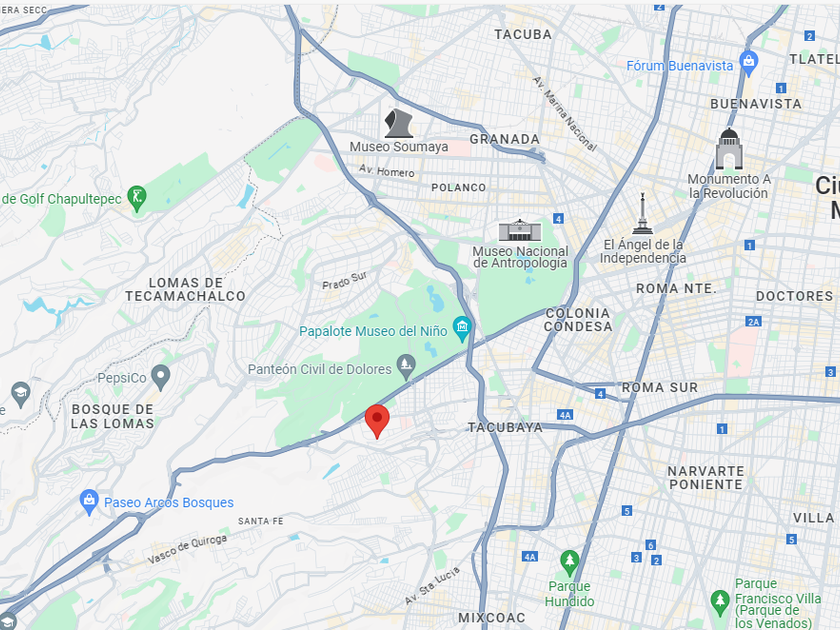Click the red location pin marker
Image resolution: width=840 pixels, height=630 pixels.
tap(377, 422)
